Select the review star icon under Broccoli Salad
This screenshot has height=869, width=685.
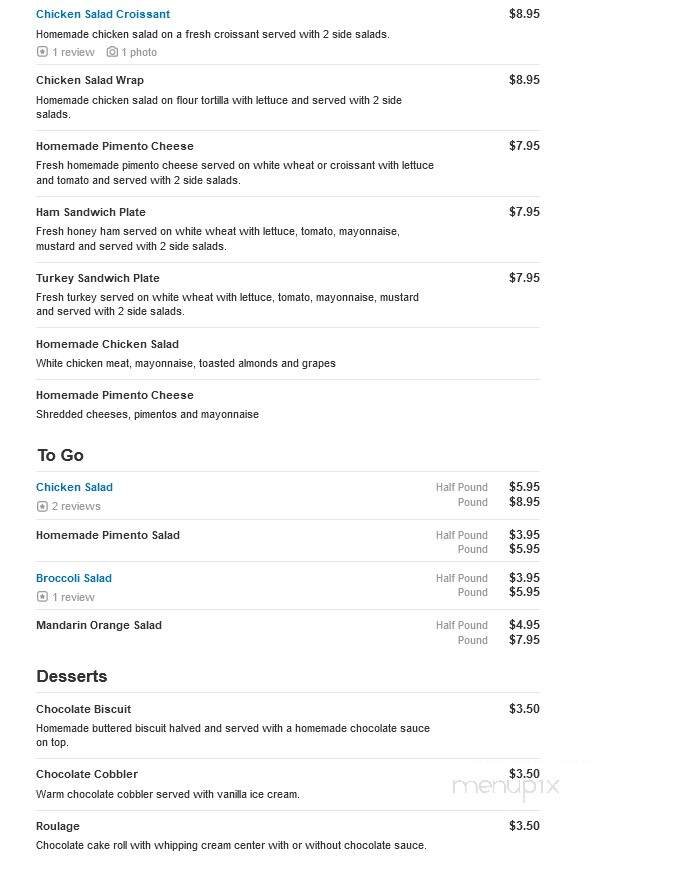tap(42, 596)
